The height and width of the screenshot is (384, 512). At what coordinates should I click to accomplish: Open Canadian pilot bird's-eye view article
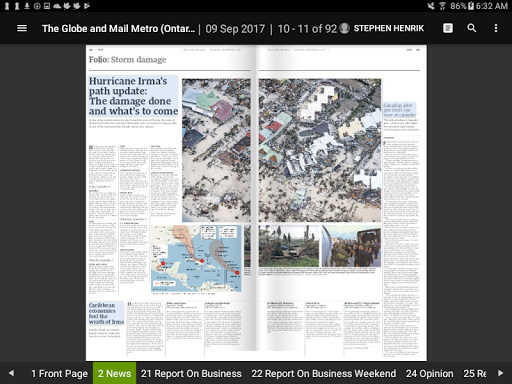(399, 110)
